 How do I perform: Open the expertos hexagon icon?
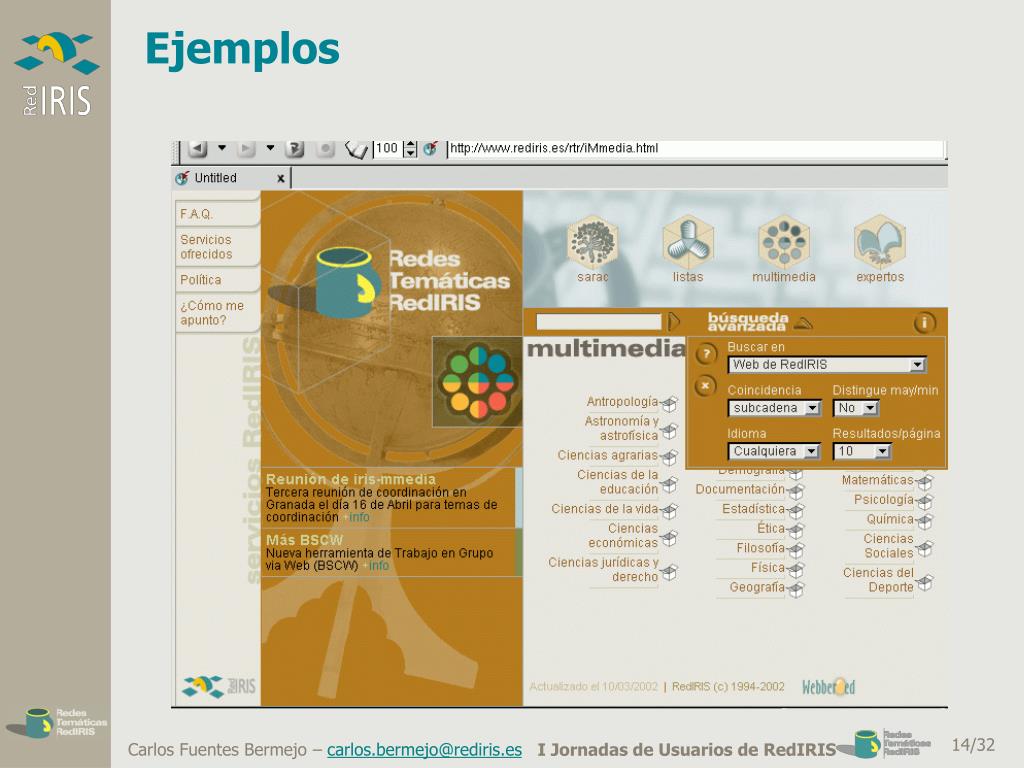pos(880,241)
